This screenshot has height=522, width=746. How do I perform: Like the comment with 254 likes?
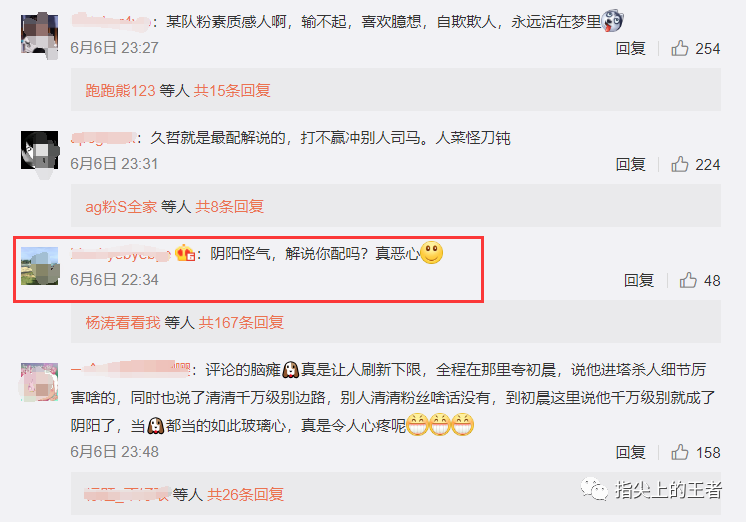coord(679,48)
